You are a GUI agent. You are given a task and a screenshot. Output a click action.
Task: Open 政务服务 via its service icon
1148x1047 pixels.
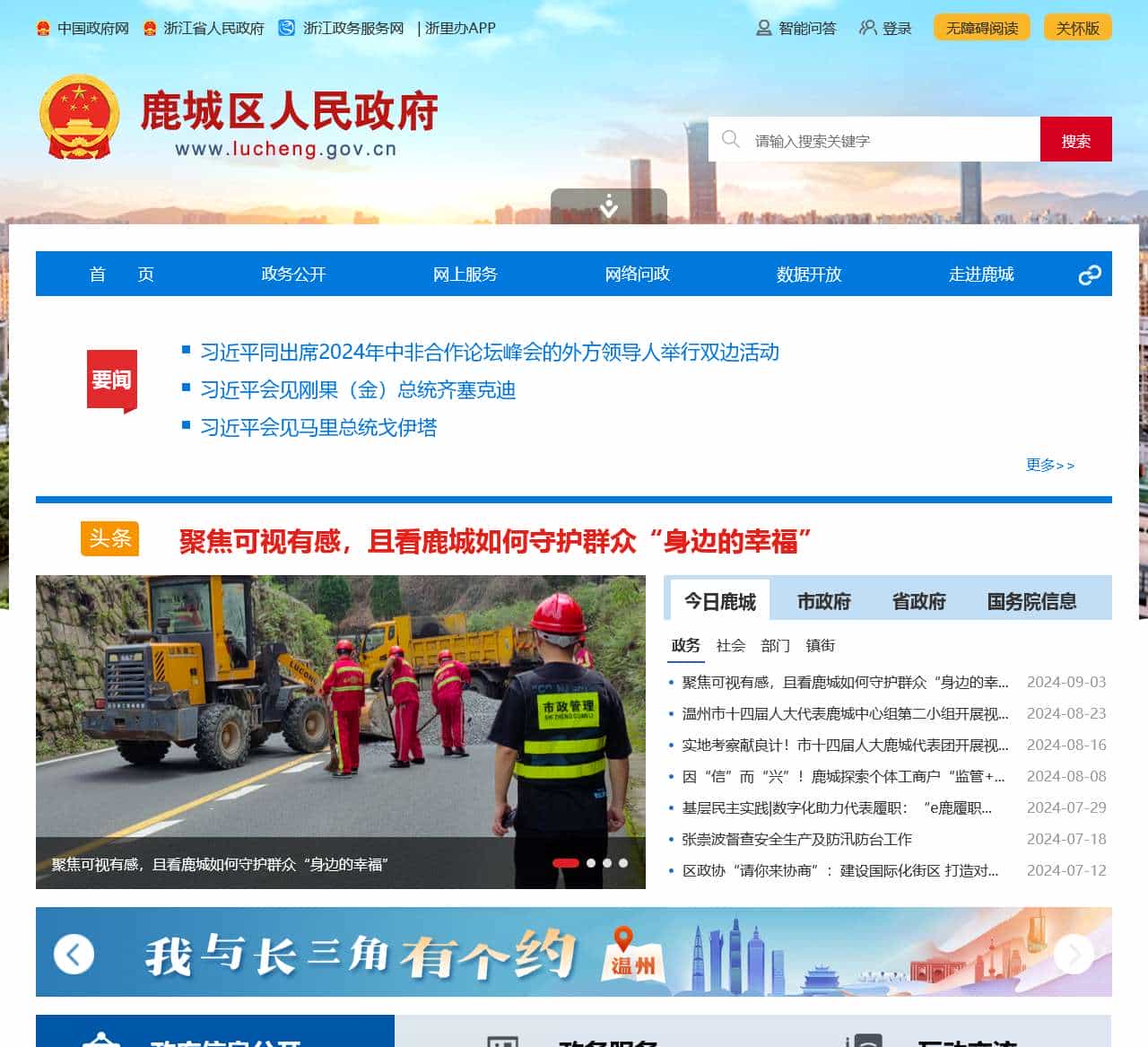504,1043
